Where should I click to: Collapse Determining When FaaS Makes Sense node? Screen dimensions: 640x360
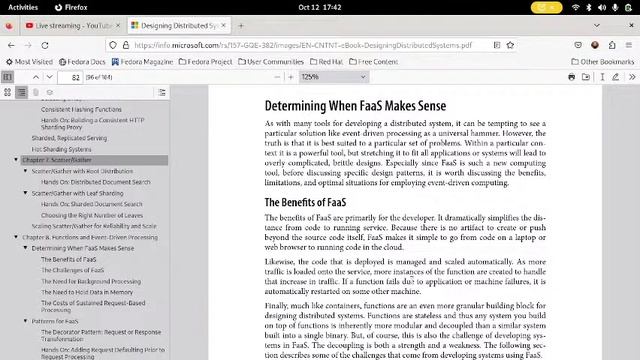25,248
